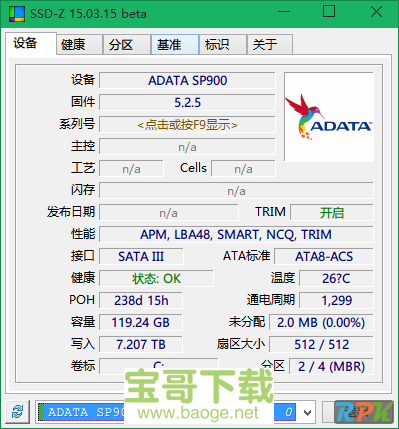This screenshot has width=399, height=429.
Task: Open the 基准 benchmark tab
Action: [175, 44]
